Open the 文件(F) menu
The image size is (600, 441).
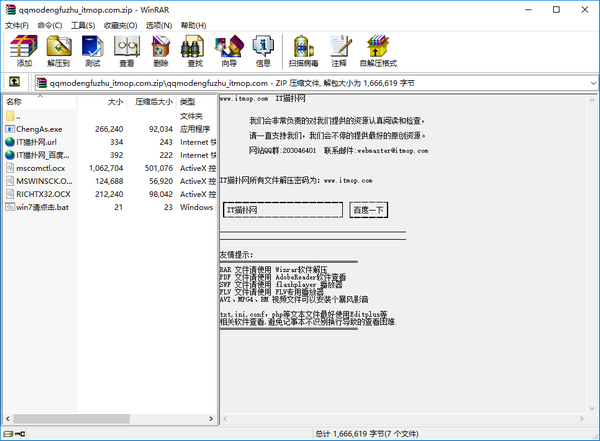point(17,25)
